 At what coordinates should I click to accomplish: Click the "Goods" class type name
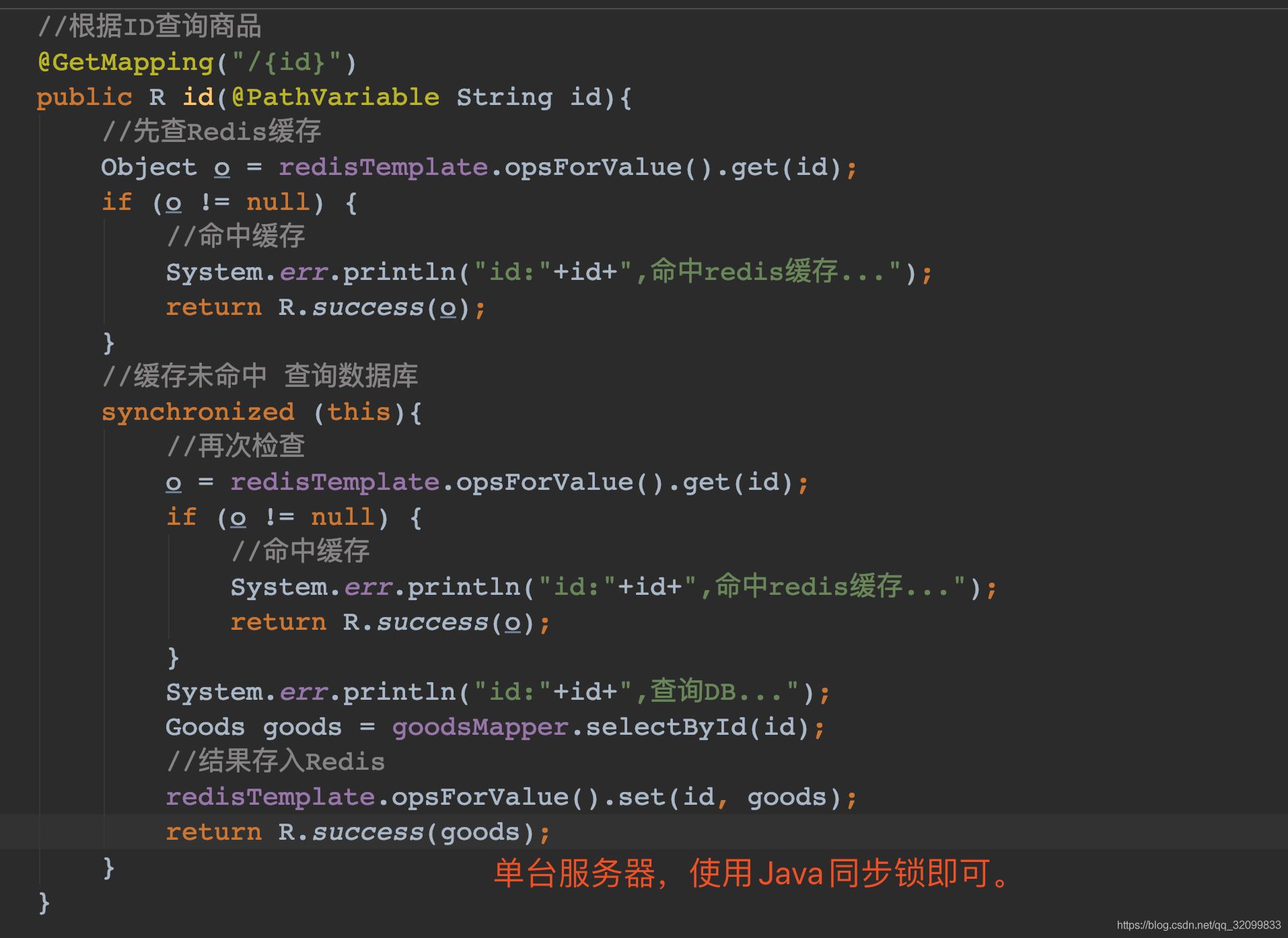click(206, 727)
